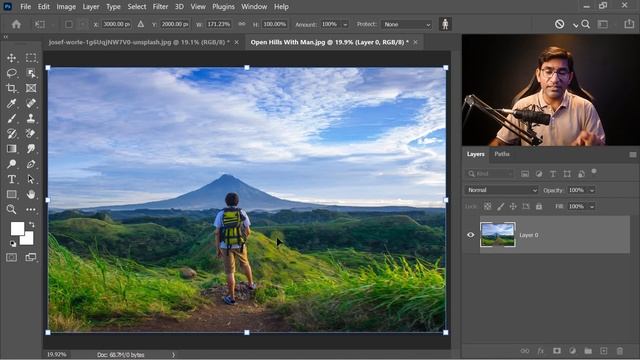Open the Edit Toolbar three-dots menu

pos(31,209)
